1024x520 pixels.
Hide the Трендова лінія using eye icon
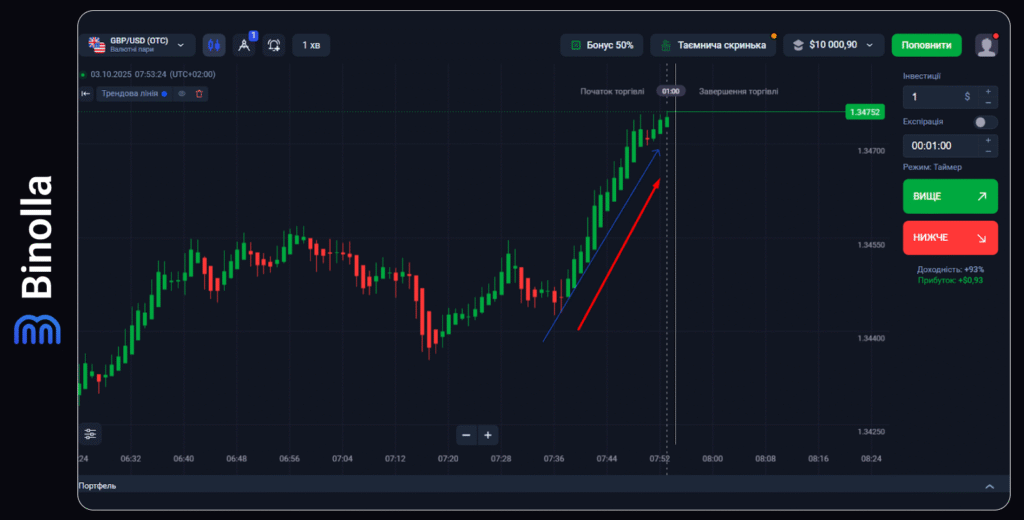click(182, 93)
